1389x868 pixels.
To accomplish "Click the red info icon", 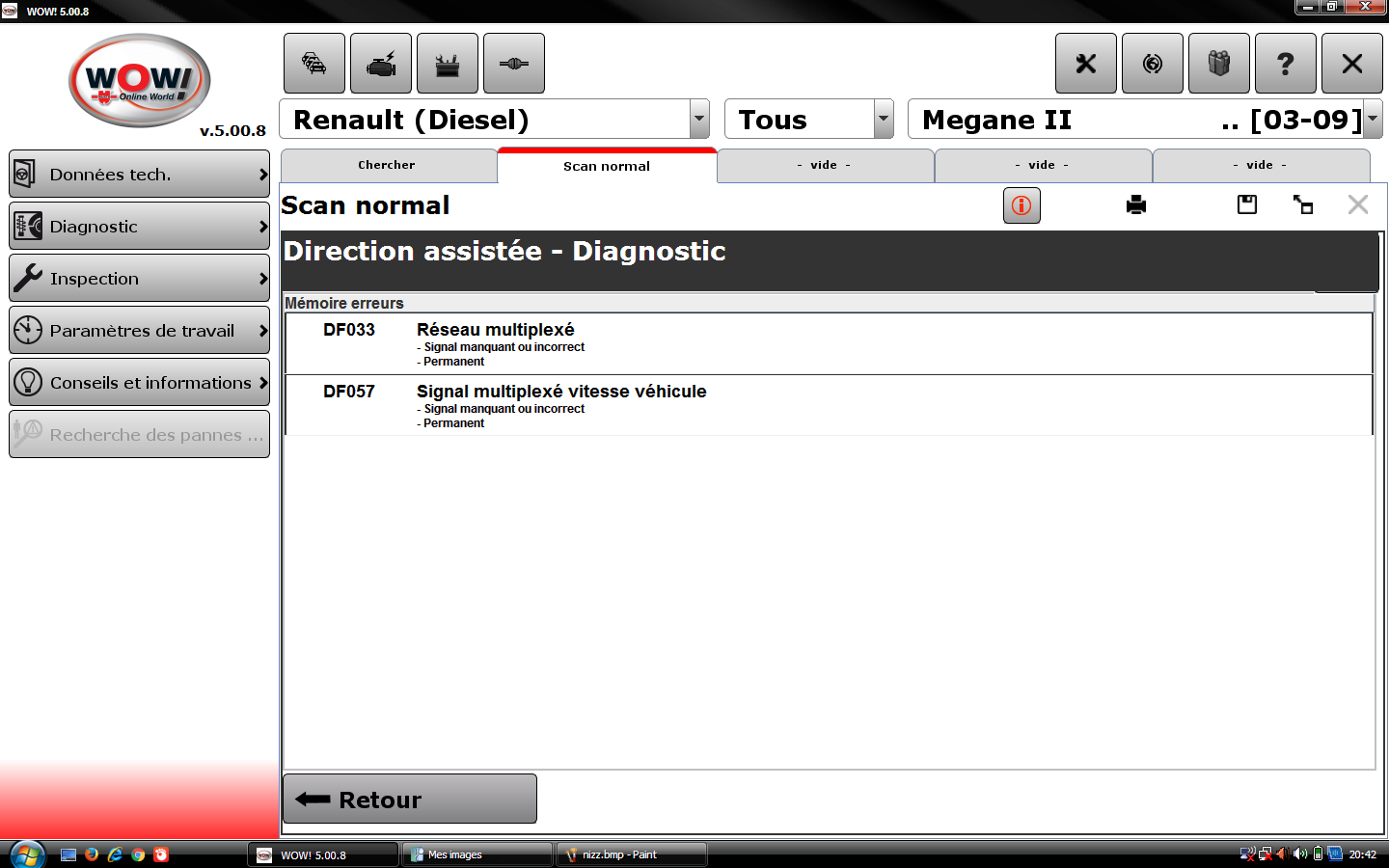I will point(1021,205).
